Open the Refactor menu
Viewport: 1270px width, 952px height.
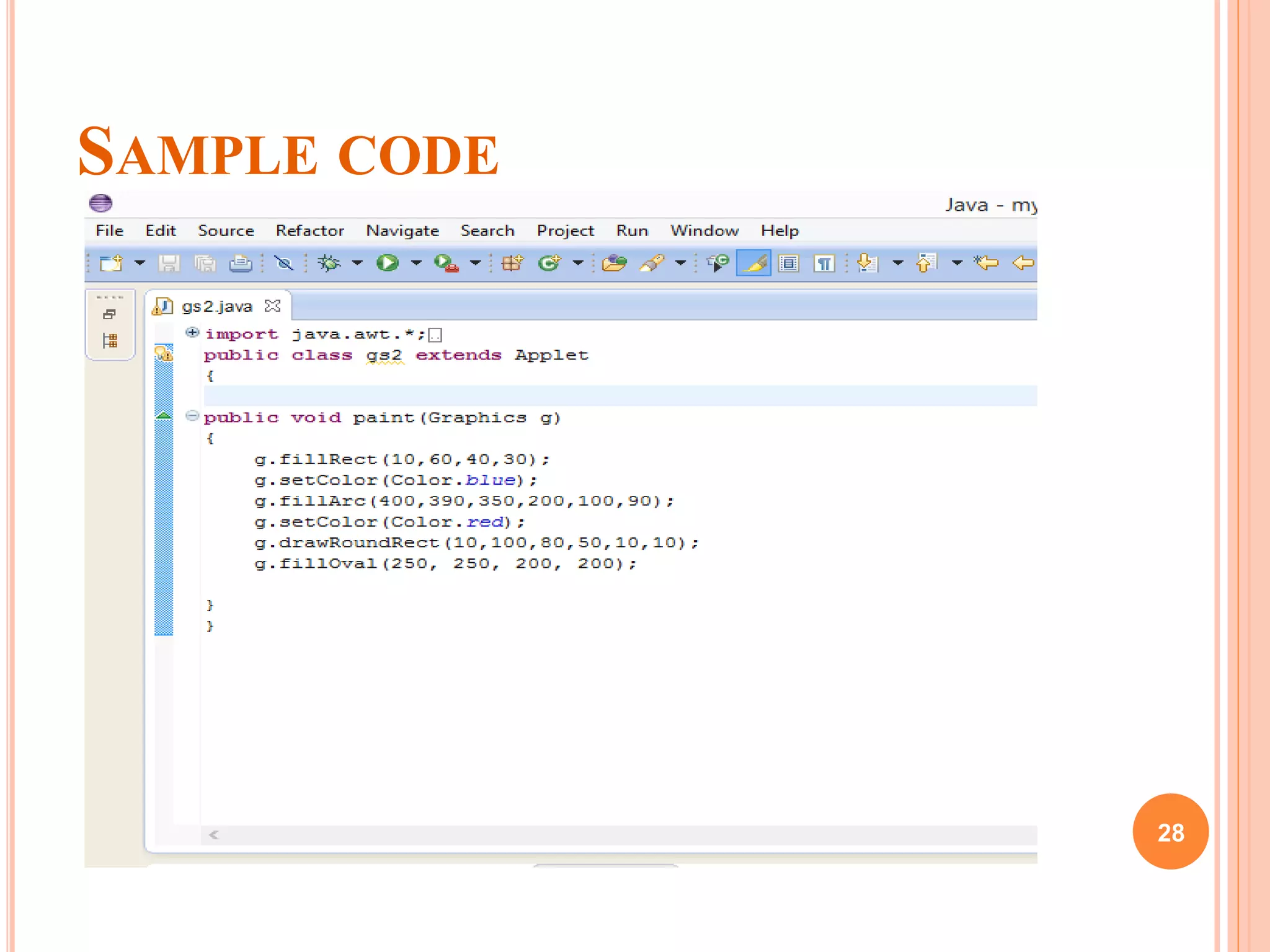coord(310,231)
